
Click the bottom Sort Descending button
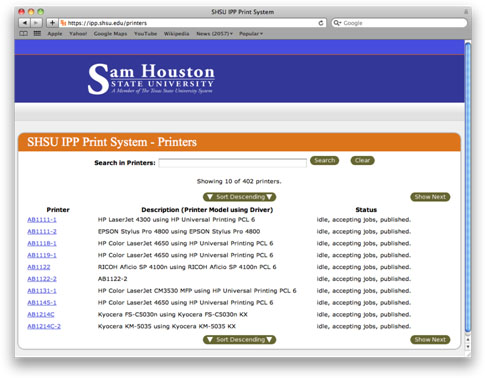click(239, 340)
